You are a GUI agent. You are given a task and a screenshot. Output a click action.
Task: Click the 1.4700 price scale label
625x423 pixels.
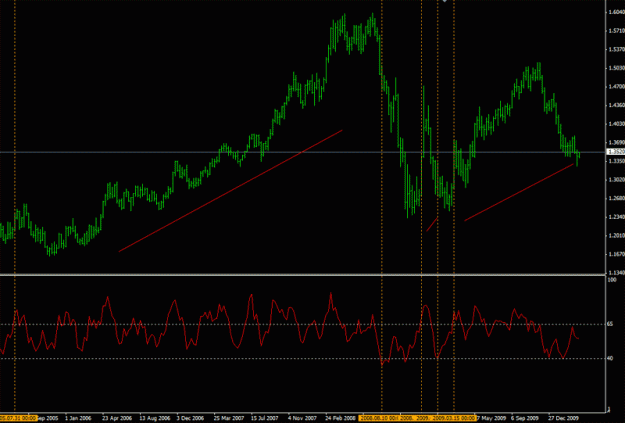coord(616,87)
